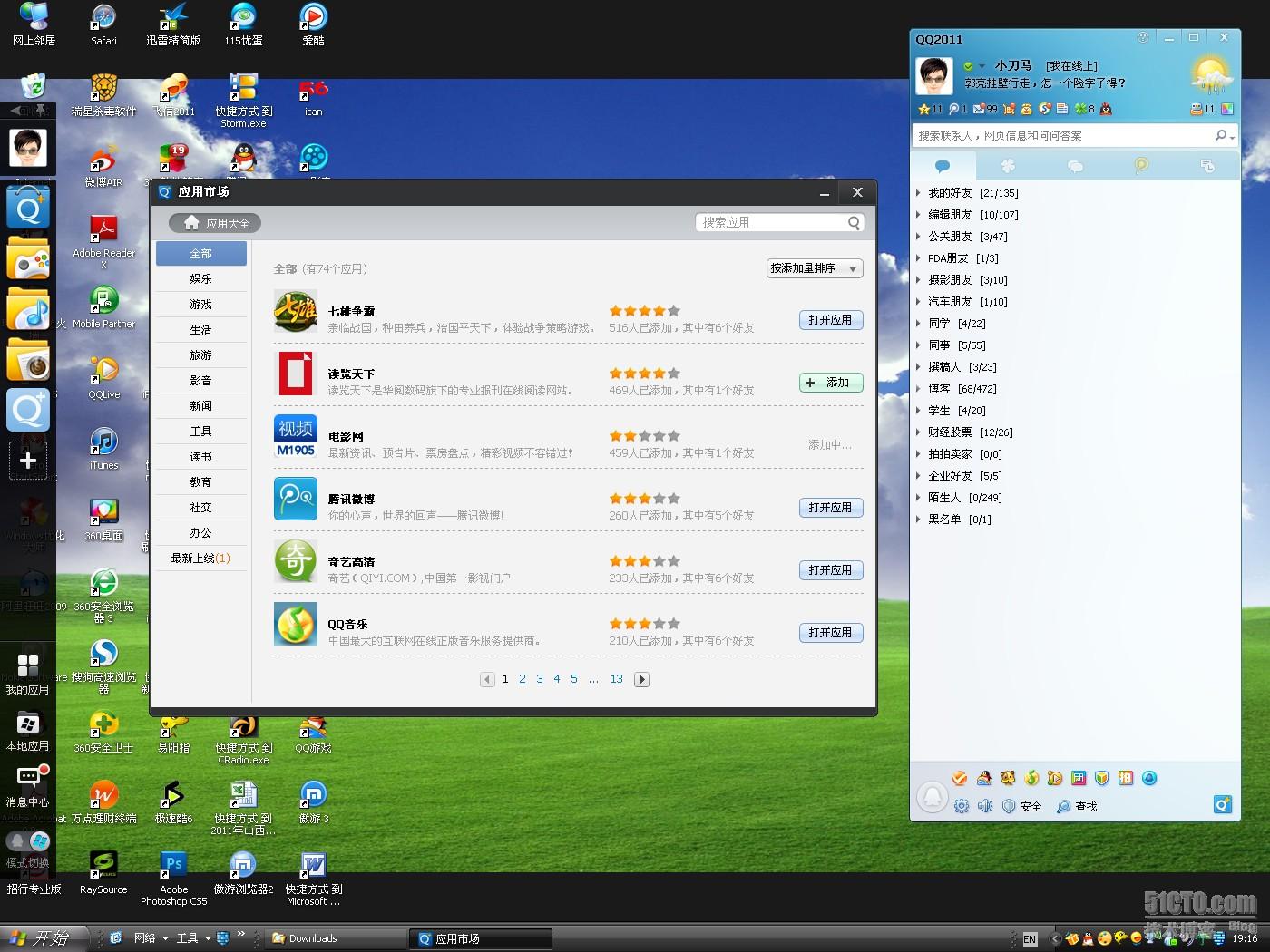Open QQLive desktop icon
Image resolution: width=1270 pixels, height=952 pixels.
(103, 377)
